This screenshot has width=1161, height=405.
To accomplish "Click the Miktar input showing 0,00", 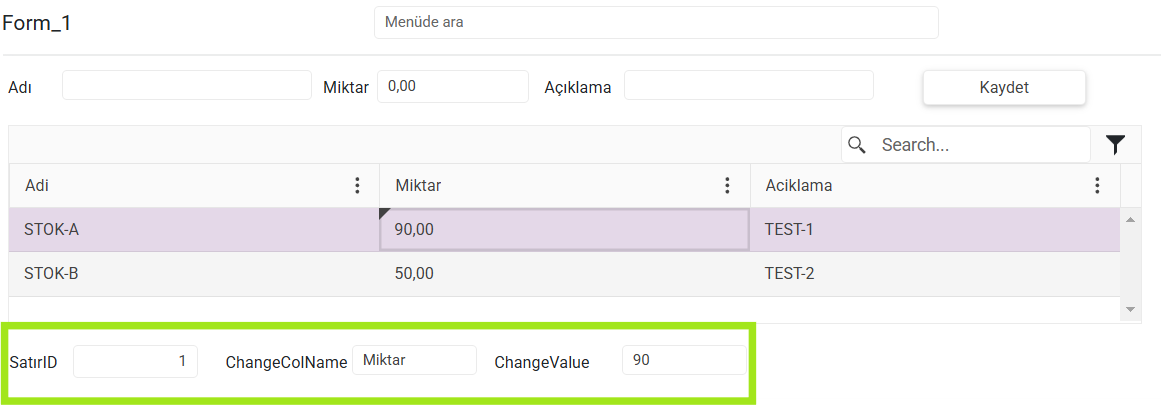I will 453,86.
